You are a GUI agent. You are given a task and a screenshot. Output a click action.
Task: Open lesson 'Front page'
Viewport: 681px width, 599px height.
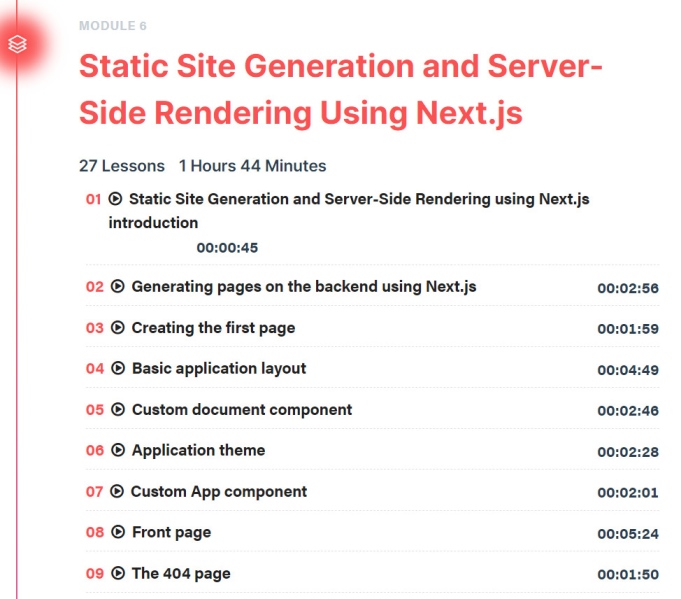click(x=172, y=533)
